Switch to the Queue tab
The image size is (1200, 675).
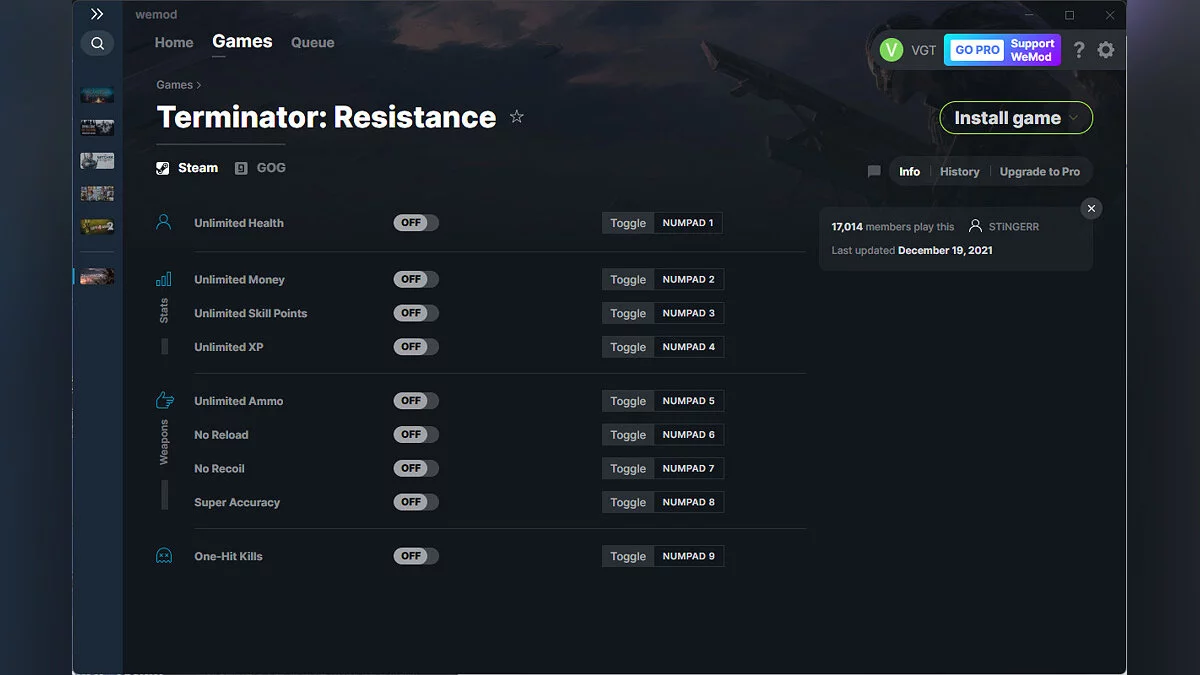(312, 42)
